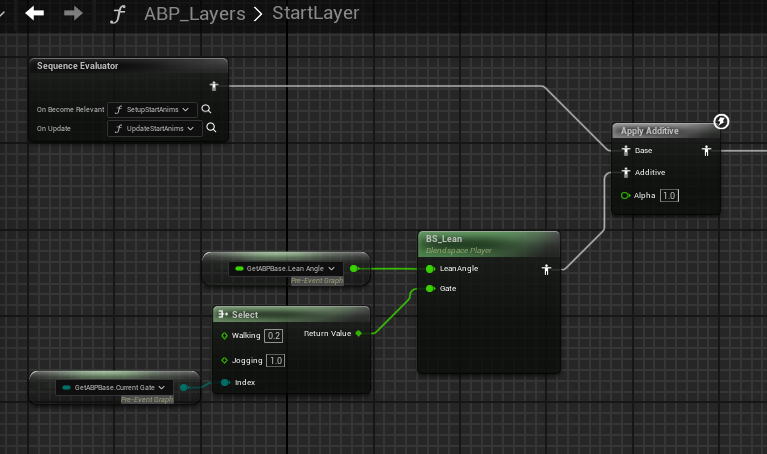Click the Sequence Evaluator output pose pin
This screenshot has width=767, height=454.
[x=214, y=86]
